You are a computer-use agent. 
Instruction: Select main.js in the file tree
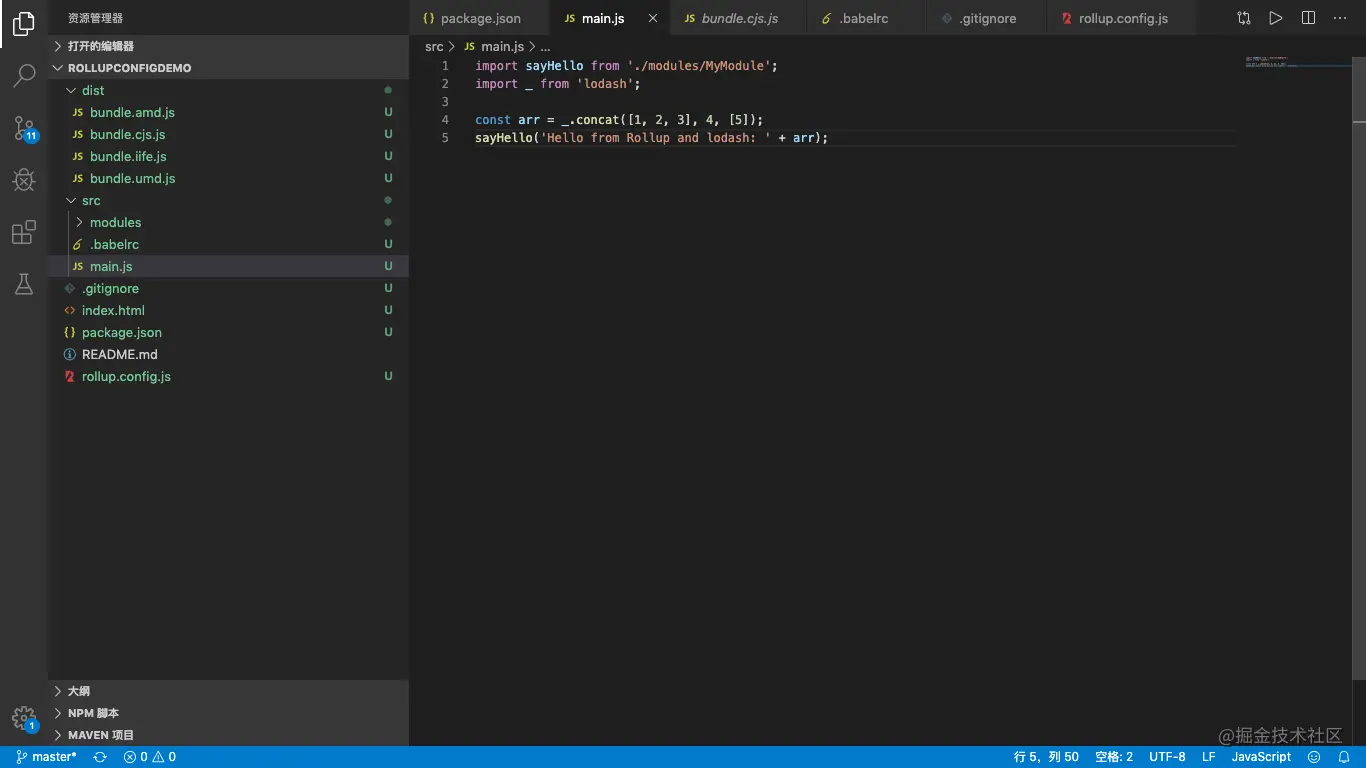tap(228, 266)
